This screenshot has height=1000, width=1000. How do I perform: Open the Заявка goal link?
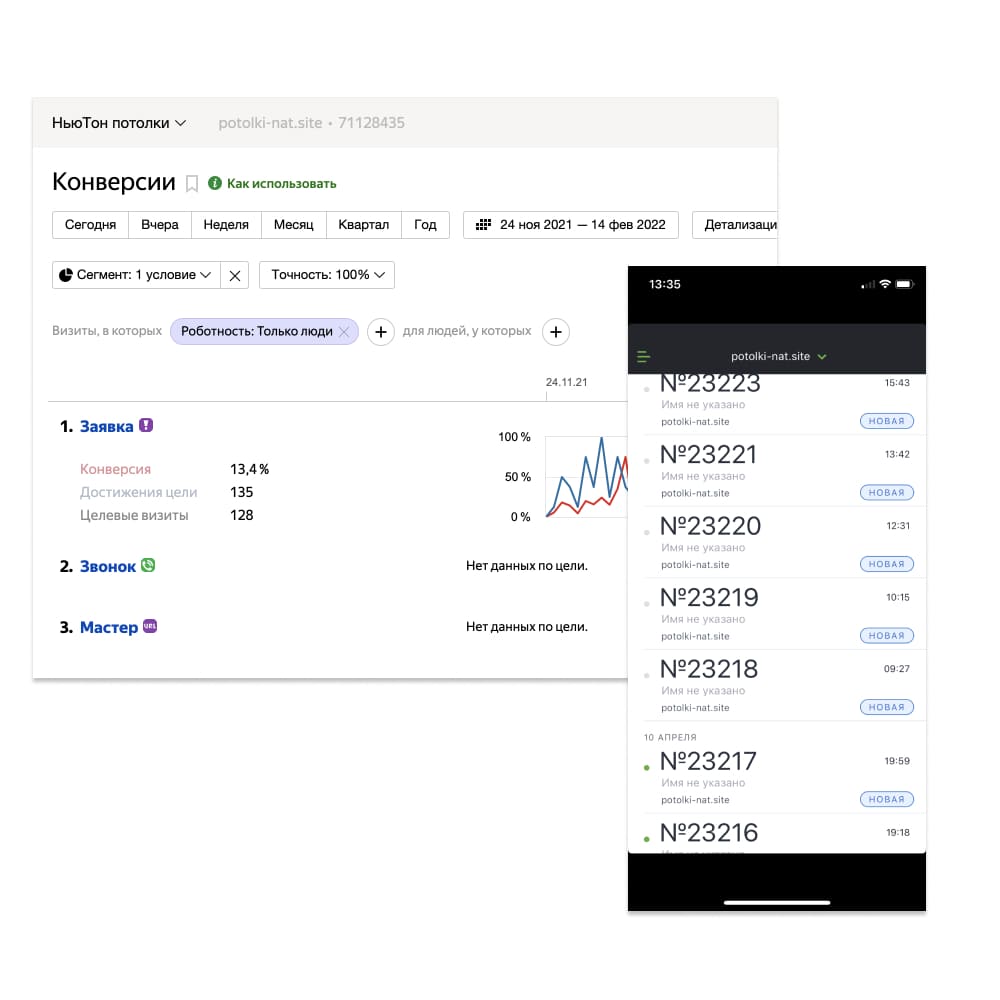click(x=106, y=426)
